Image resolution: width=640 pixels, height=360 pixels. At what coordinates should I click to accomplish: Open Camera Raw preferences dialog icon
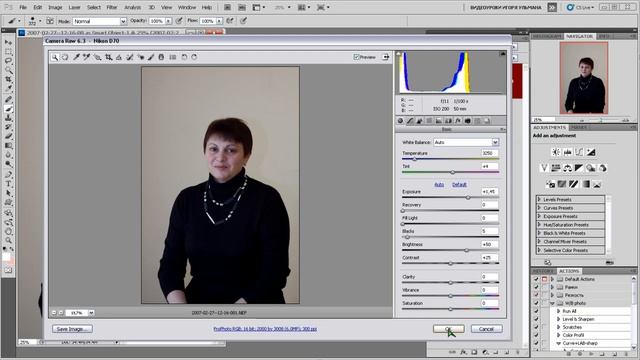tap(173, 58)
